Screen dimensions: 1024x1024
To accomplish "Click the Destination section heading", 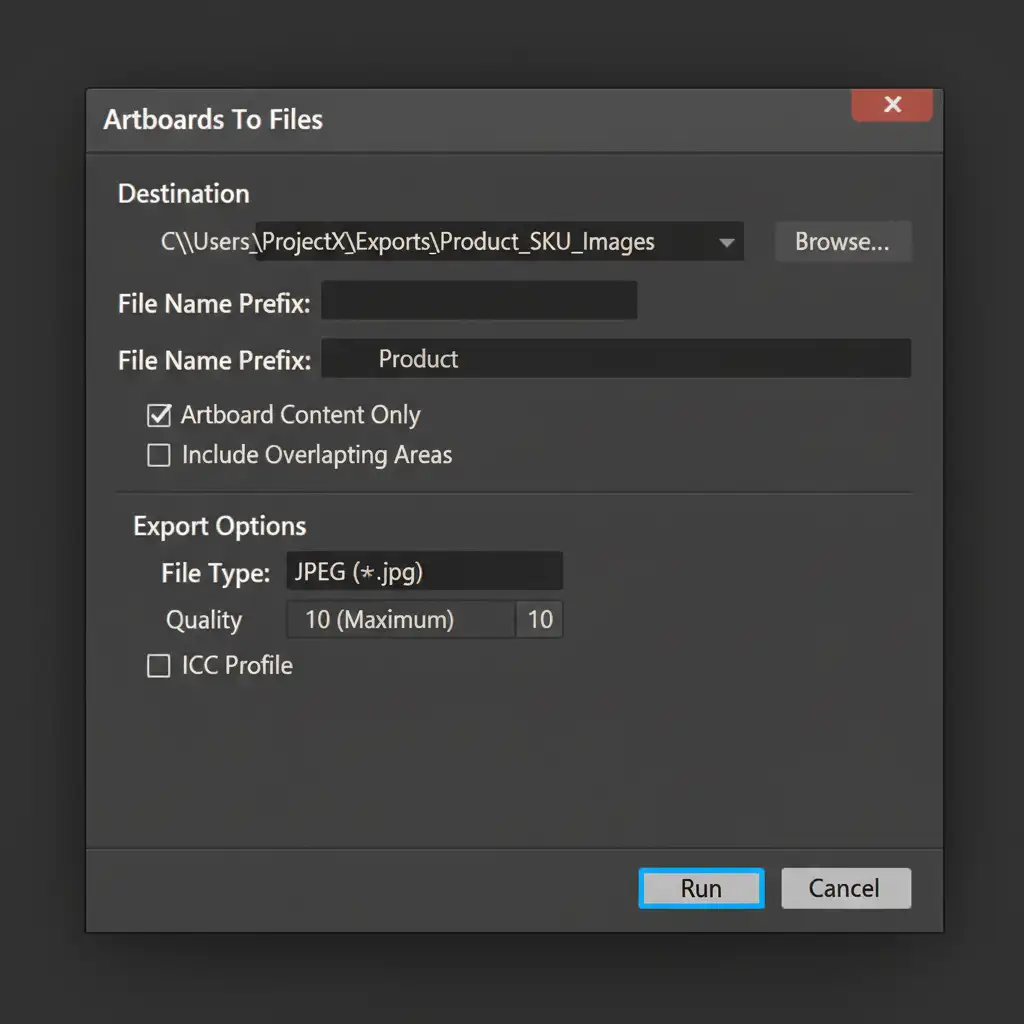I will 184,194.
